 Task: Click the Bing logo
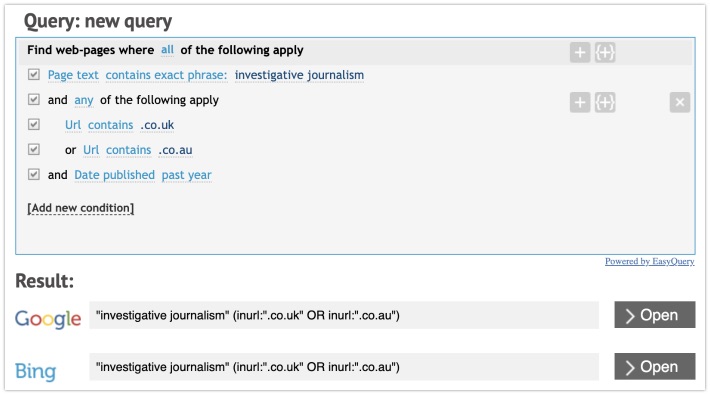pos(35,371)
